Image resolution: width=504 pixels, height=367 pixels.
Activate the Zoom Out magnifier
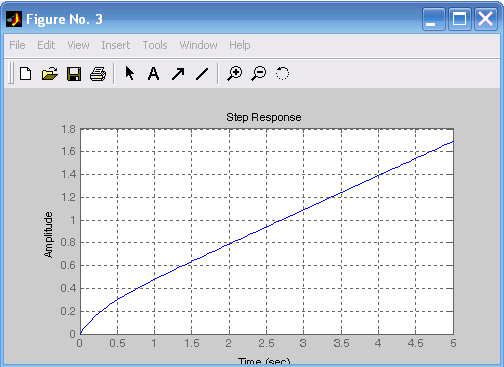pos(259,73)
